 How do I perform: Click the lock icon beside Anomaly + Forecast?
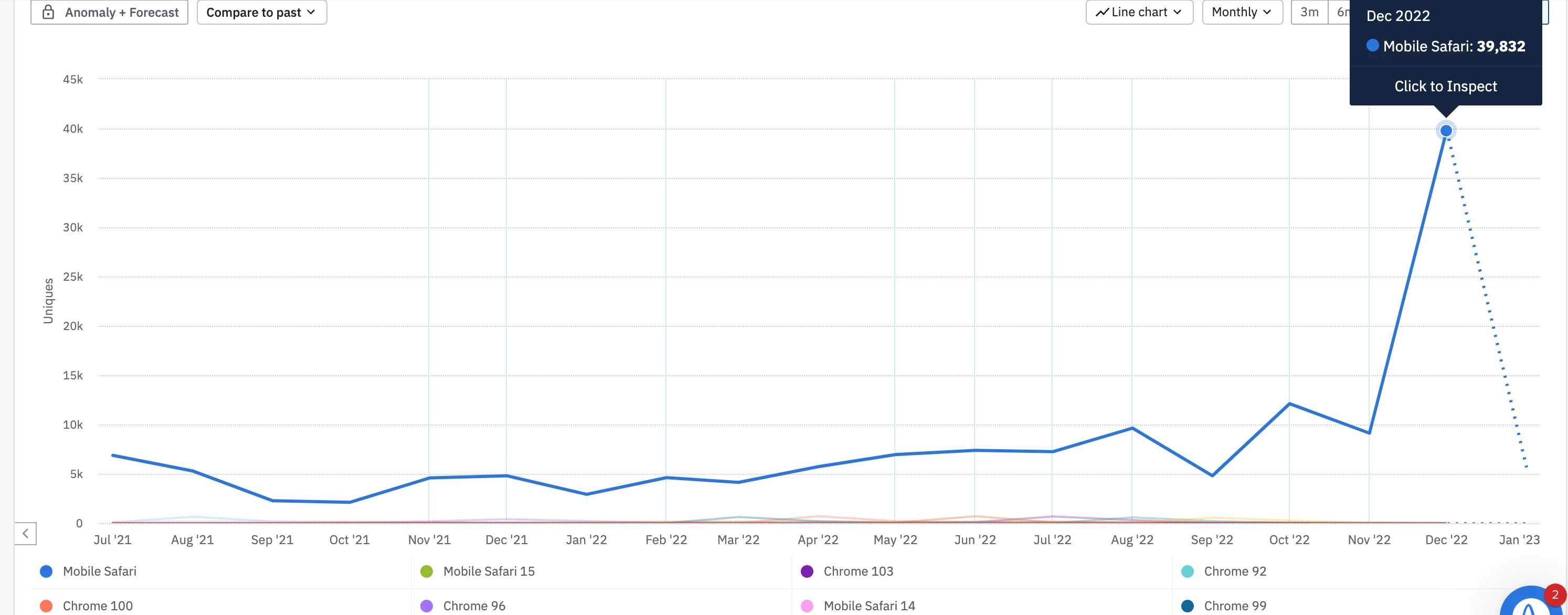(48, 12)
